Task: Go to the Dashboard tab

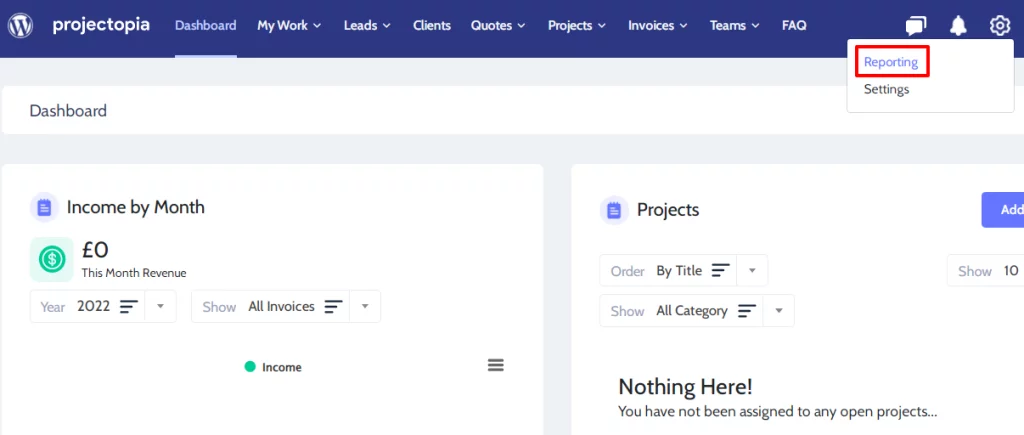Action: (206, 25)
